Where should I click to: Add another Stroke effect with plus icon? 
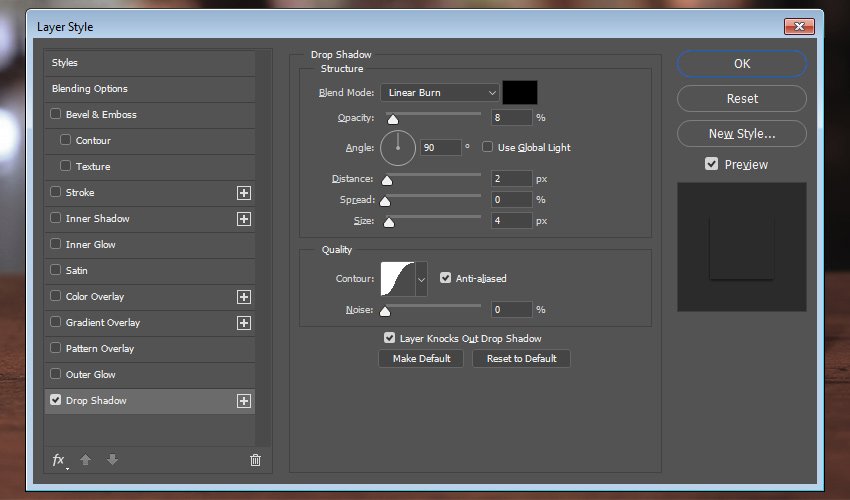tap(244, 193)
